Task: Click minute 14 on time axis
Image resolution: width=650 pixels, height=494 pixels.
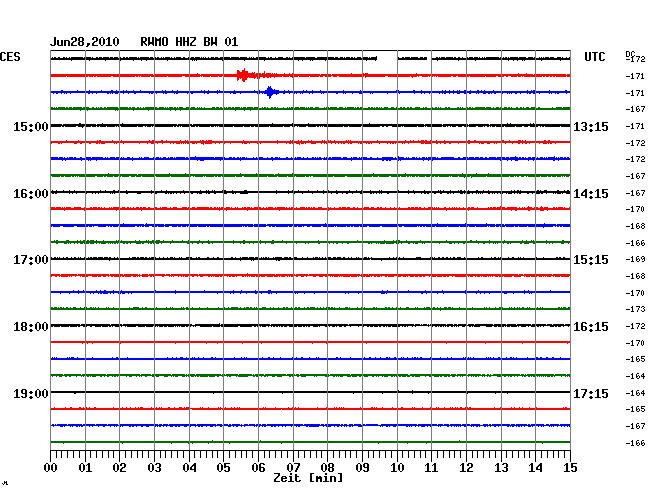Action: (x=535, y=468)
